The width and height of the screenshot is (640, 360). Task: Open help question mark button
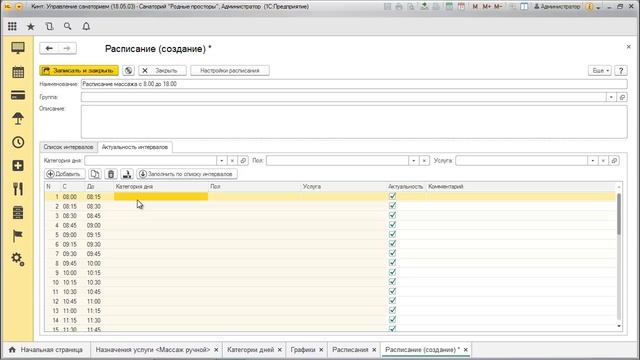tap(621, 71)
